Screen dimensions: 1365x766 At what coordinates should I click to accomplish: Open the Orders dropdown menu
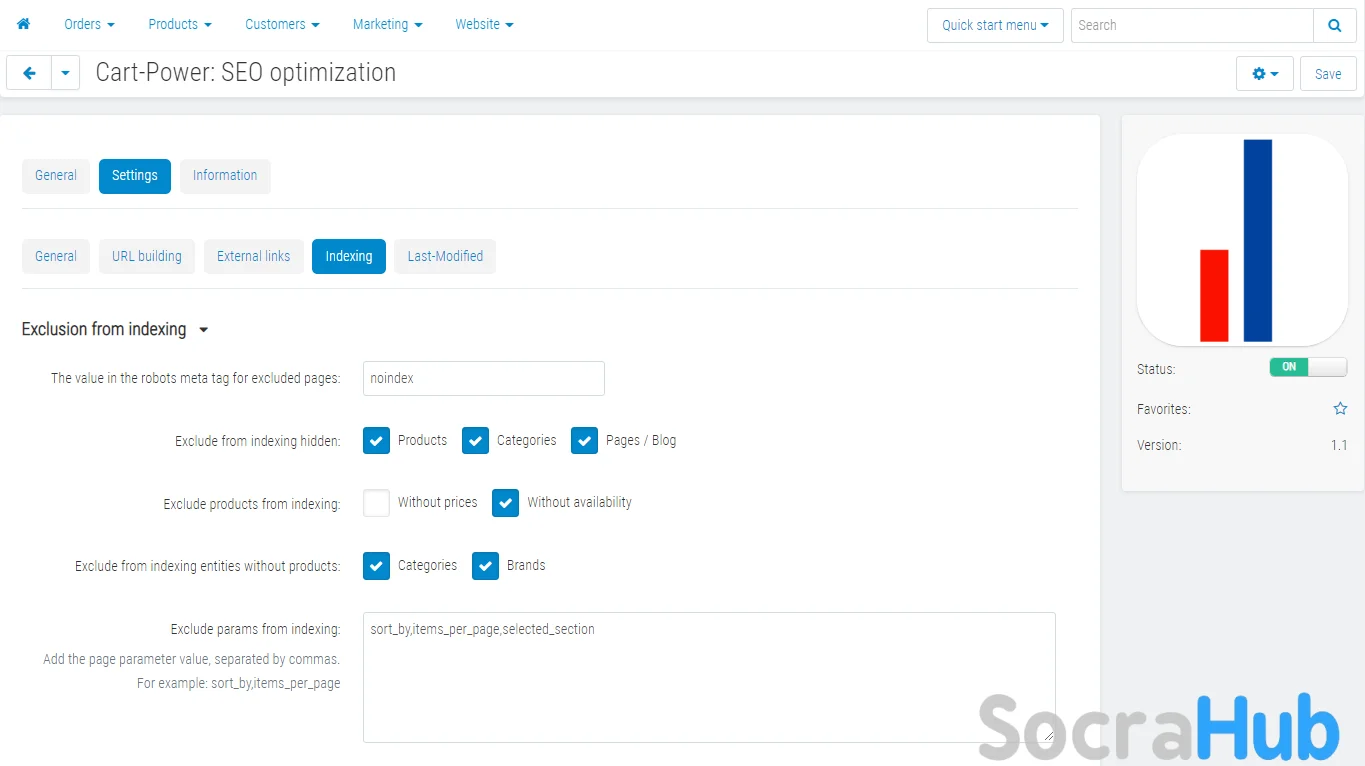89,24
